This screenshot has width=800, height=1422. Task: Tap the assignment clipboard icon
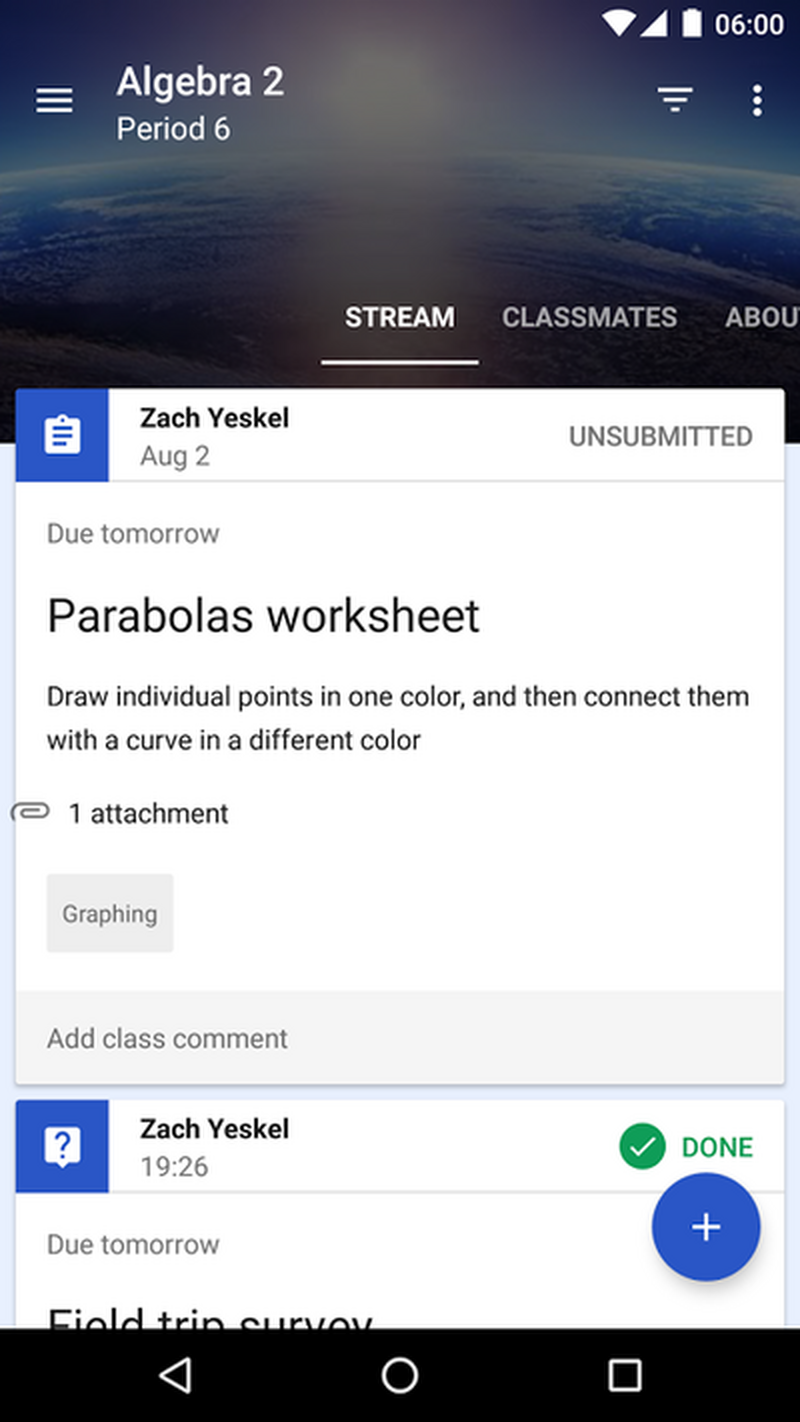[x=62, y=436]
